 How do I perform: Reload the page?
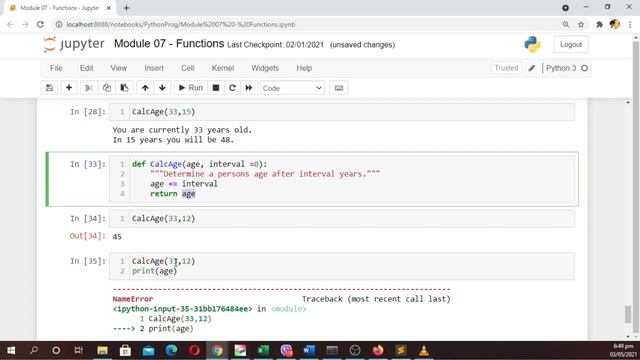coord(40,24)
